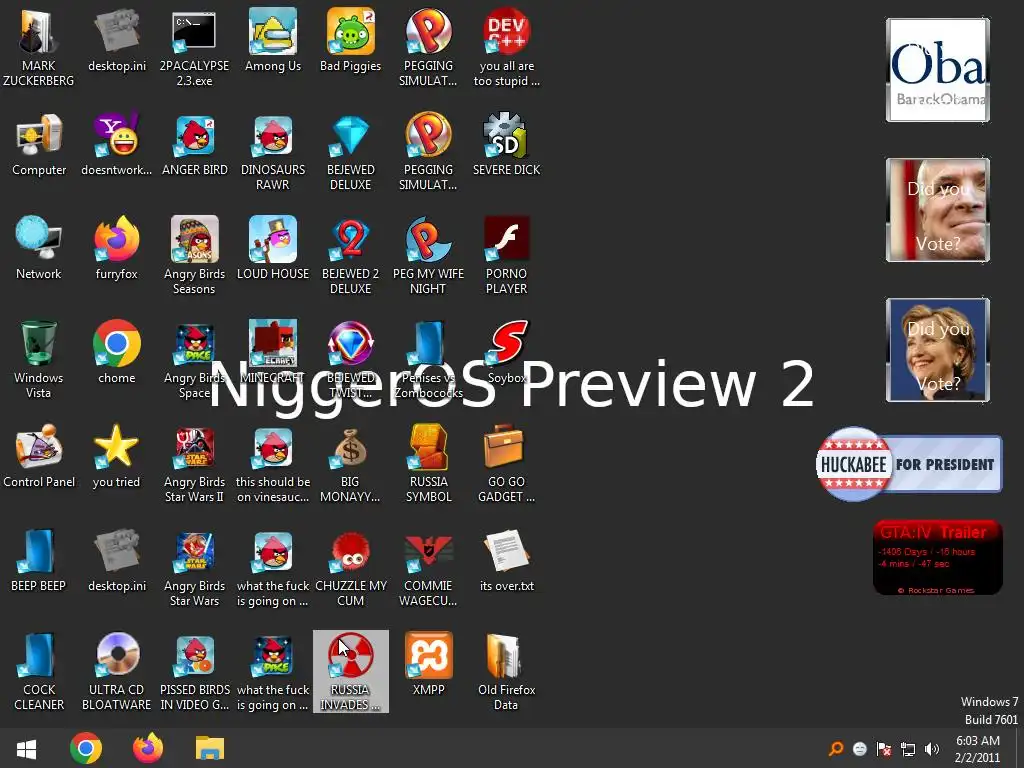Open the Control Panel icon
This screenshot has width=1024, height=768.
coord(39,457)
